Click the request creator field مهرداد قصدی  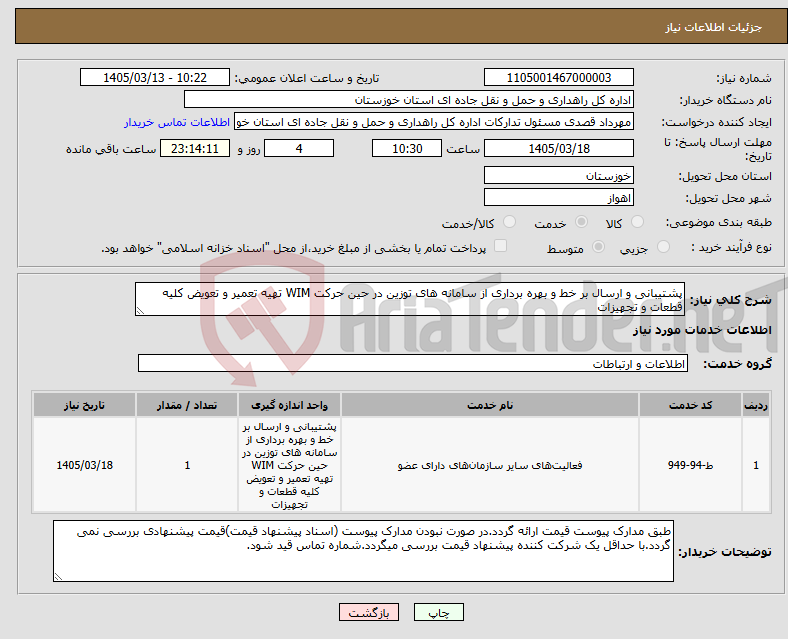click(434, 122)
